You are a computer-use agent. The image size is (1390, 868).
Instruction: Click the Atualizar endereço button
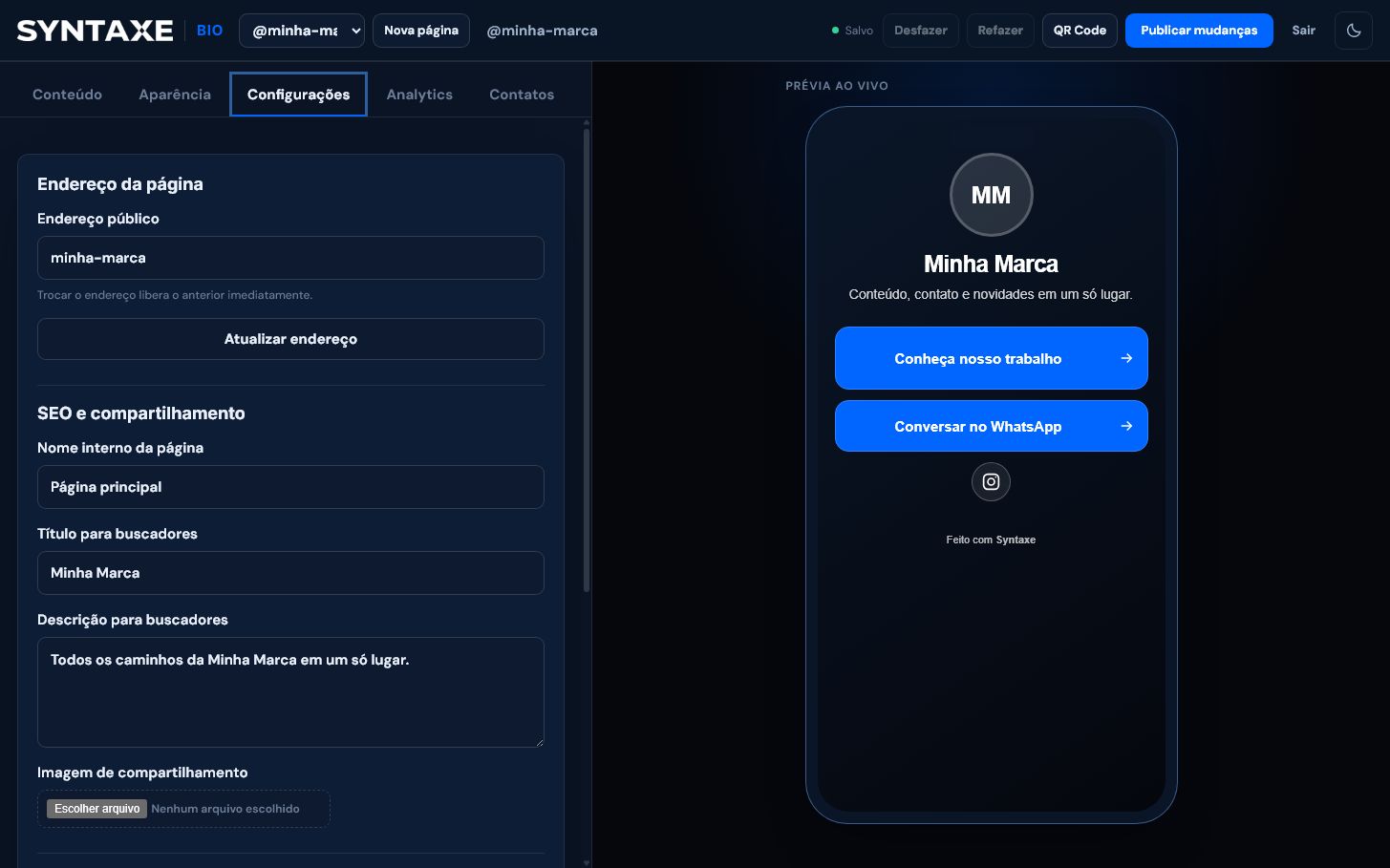[290, 339]
